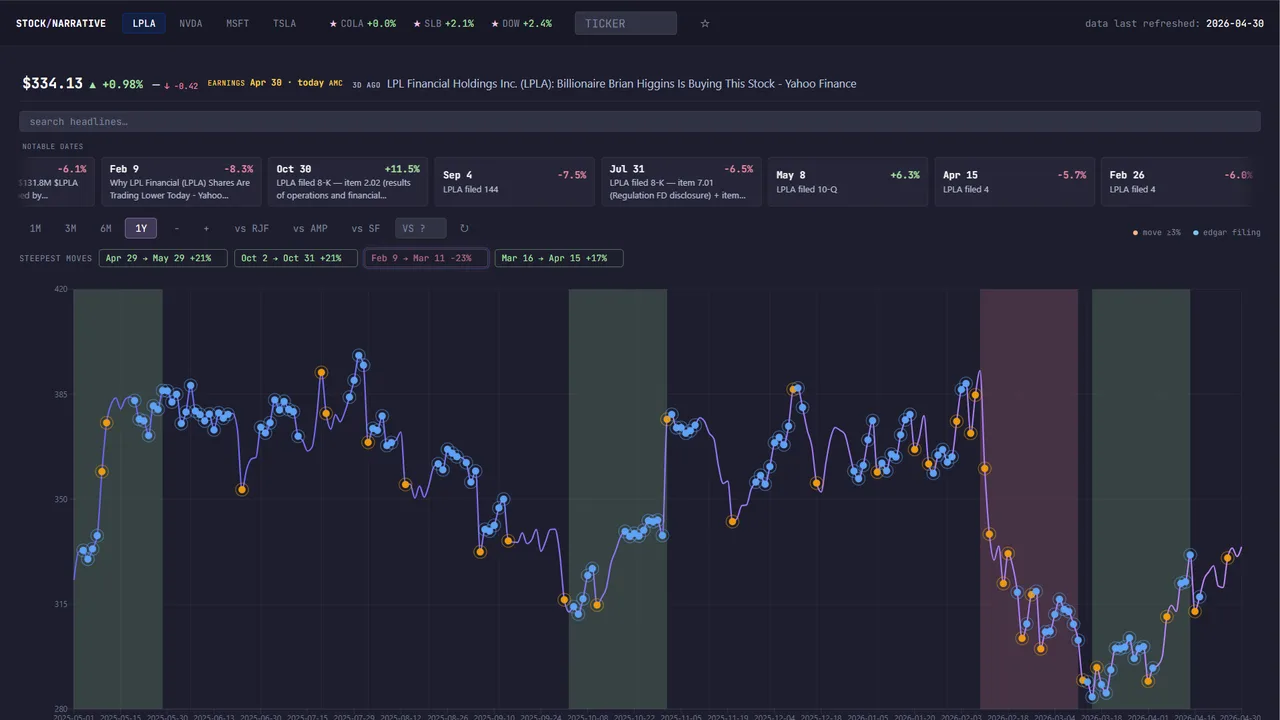Toggle comparison vs RJF
This screenshot has width=1280, height=720.
(252, 229)
